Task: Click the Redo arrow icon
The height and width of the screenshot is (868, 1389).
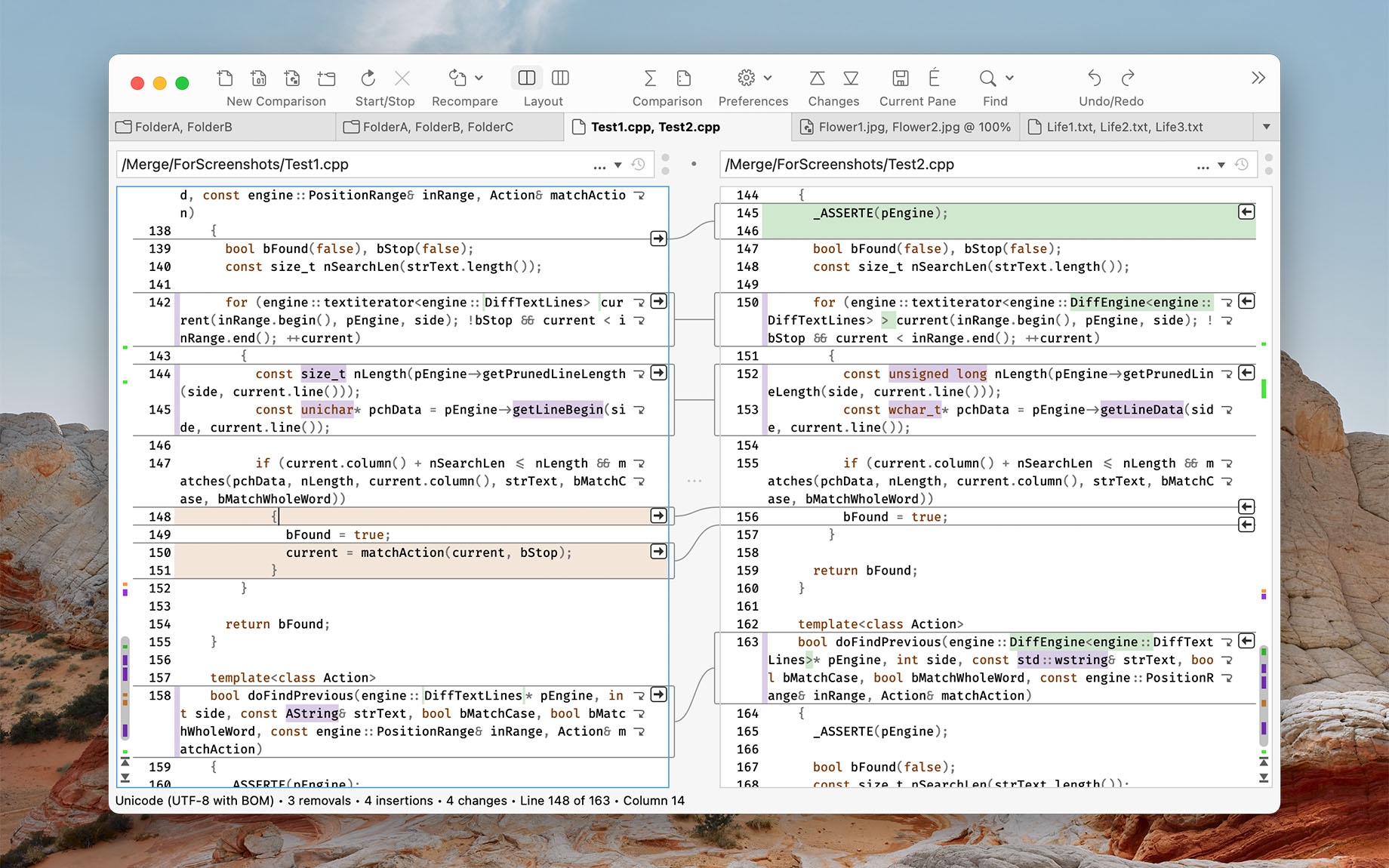Action: [1127, 78]
